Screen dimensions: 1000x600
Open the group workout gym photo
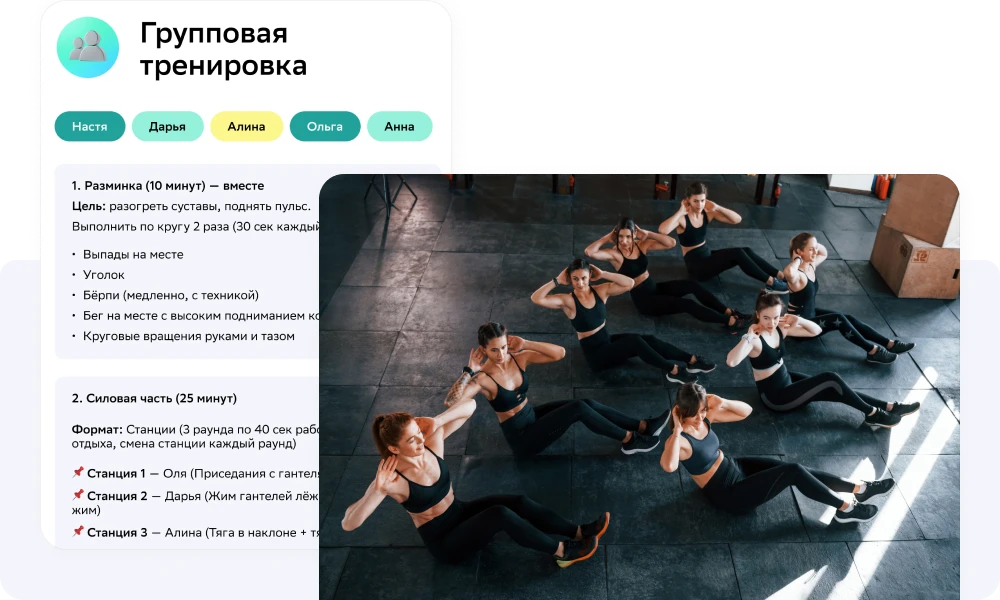(639, 386)
